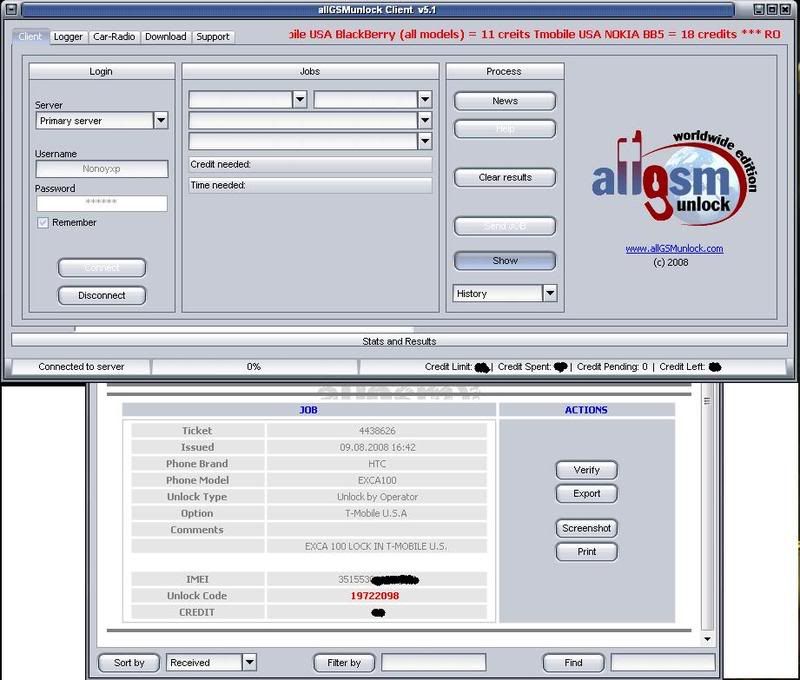Click the Export button

pos(586,494)
